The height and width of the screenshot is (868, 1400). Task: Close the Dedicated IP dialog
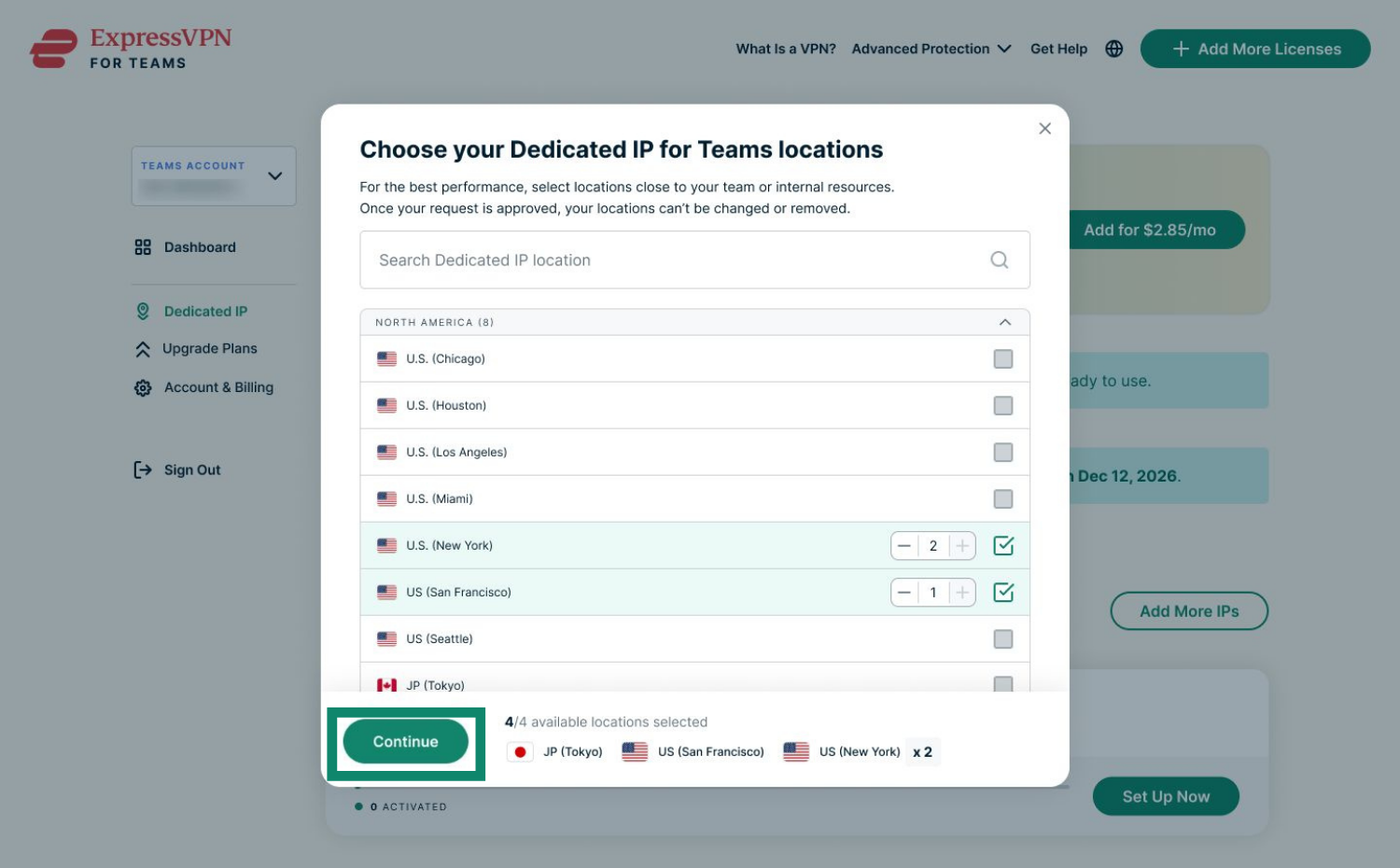click(1044, 129)
